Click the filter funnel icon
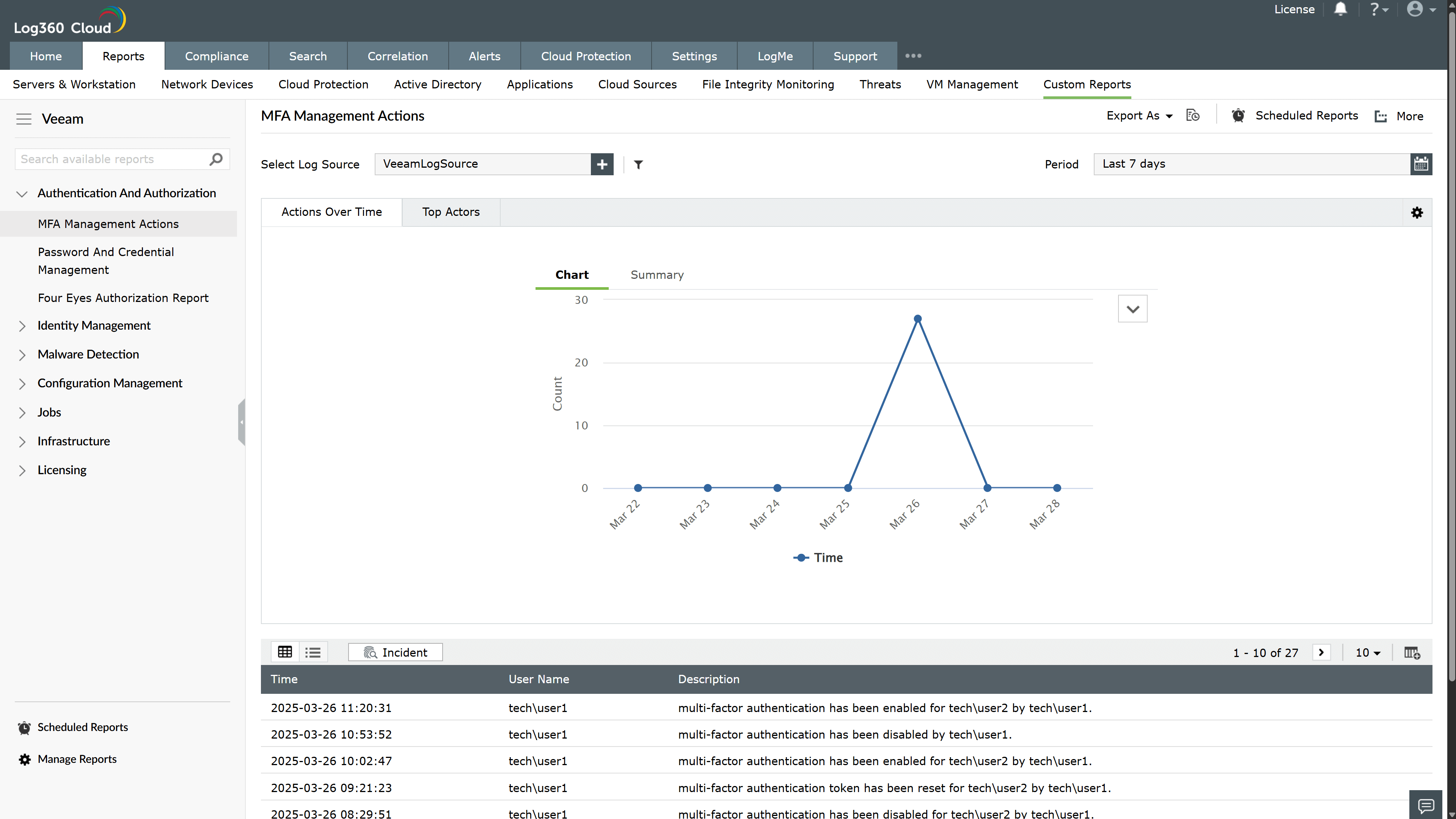Viewport: 1456px width, 819px height. [x=638, y=165]
